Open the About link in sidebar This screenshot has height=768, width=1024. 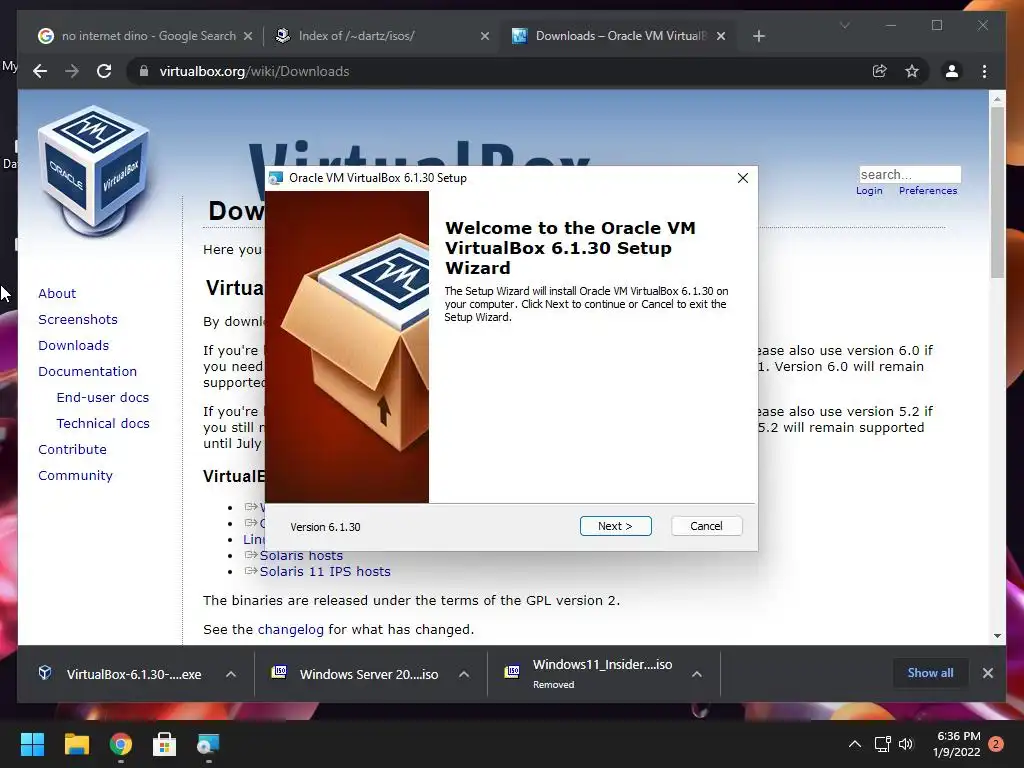click(x=57, y=293)
